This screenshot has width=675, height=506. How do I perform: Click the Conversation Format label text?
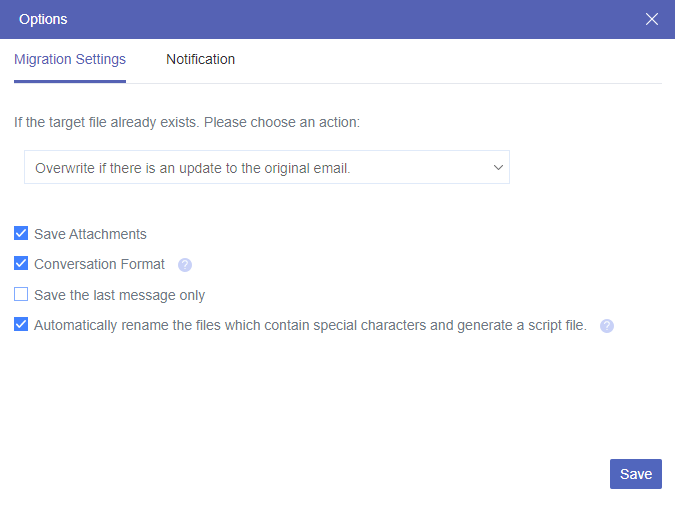(x=99, y=265)
